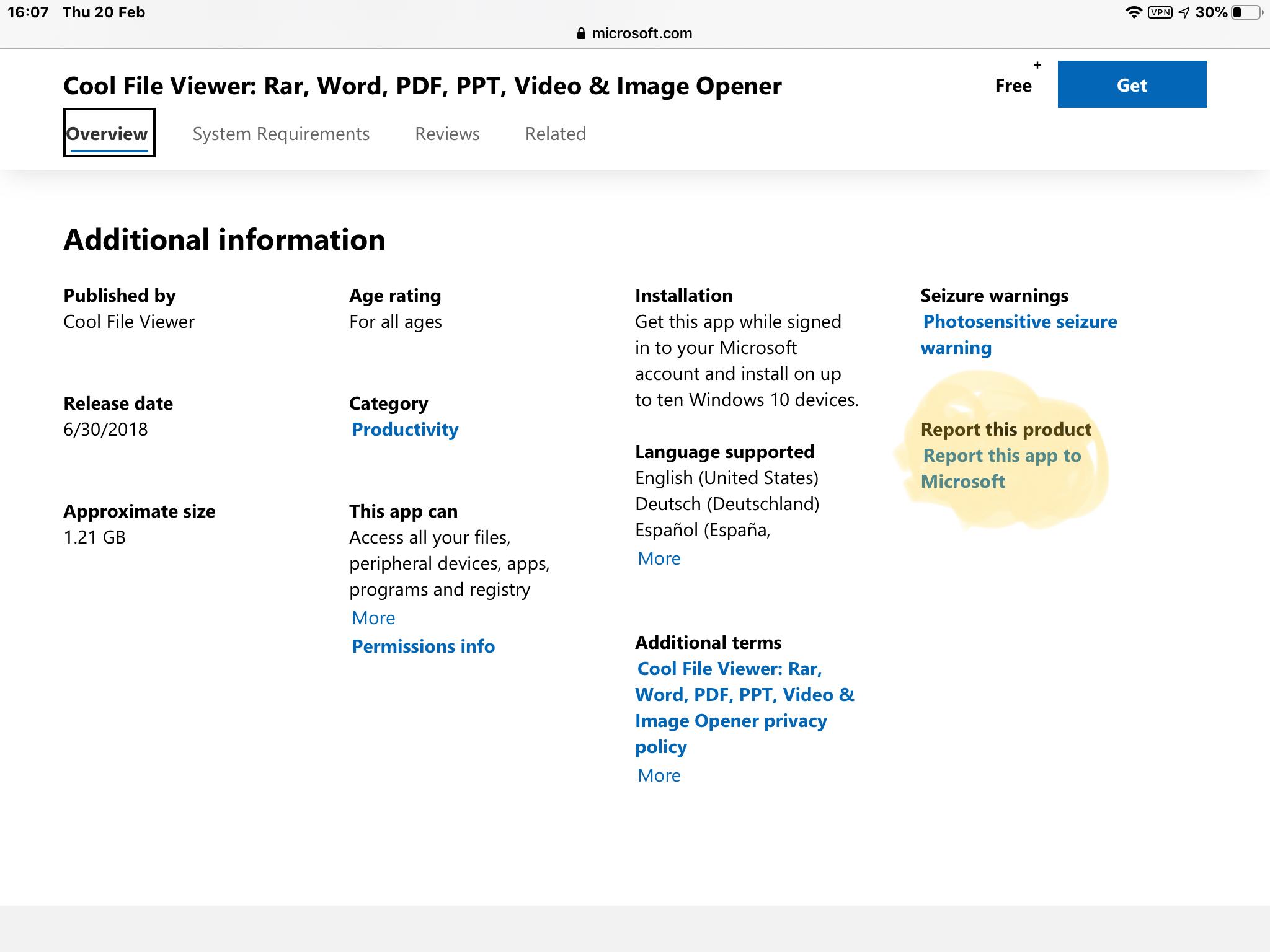
Task: Tap the Free price label
Action: tap(1013, 86)
